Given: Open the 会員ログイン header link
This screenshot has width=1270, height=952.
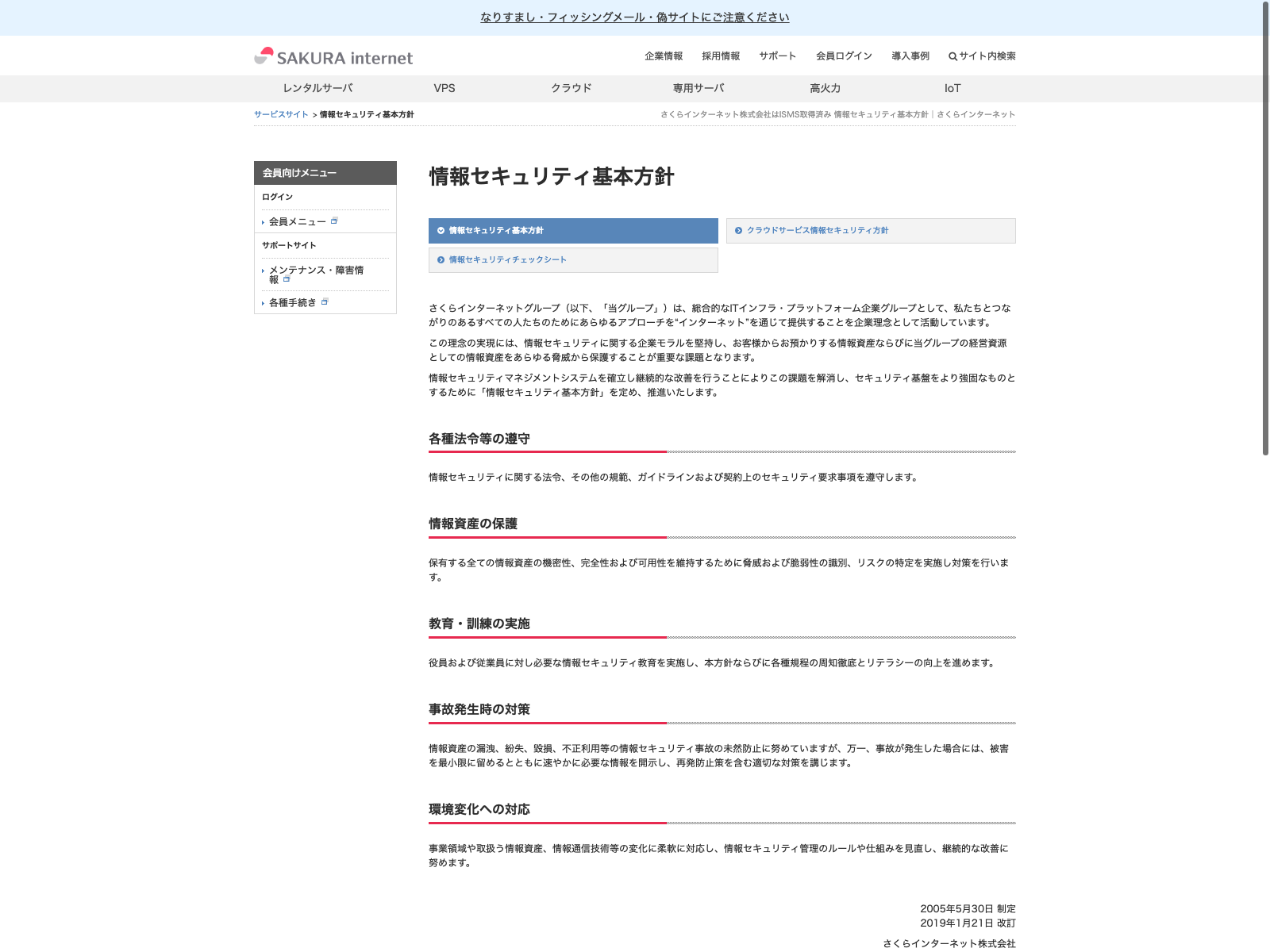Looking at the screenshot, I should click(x=844, y=56).
